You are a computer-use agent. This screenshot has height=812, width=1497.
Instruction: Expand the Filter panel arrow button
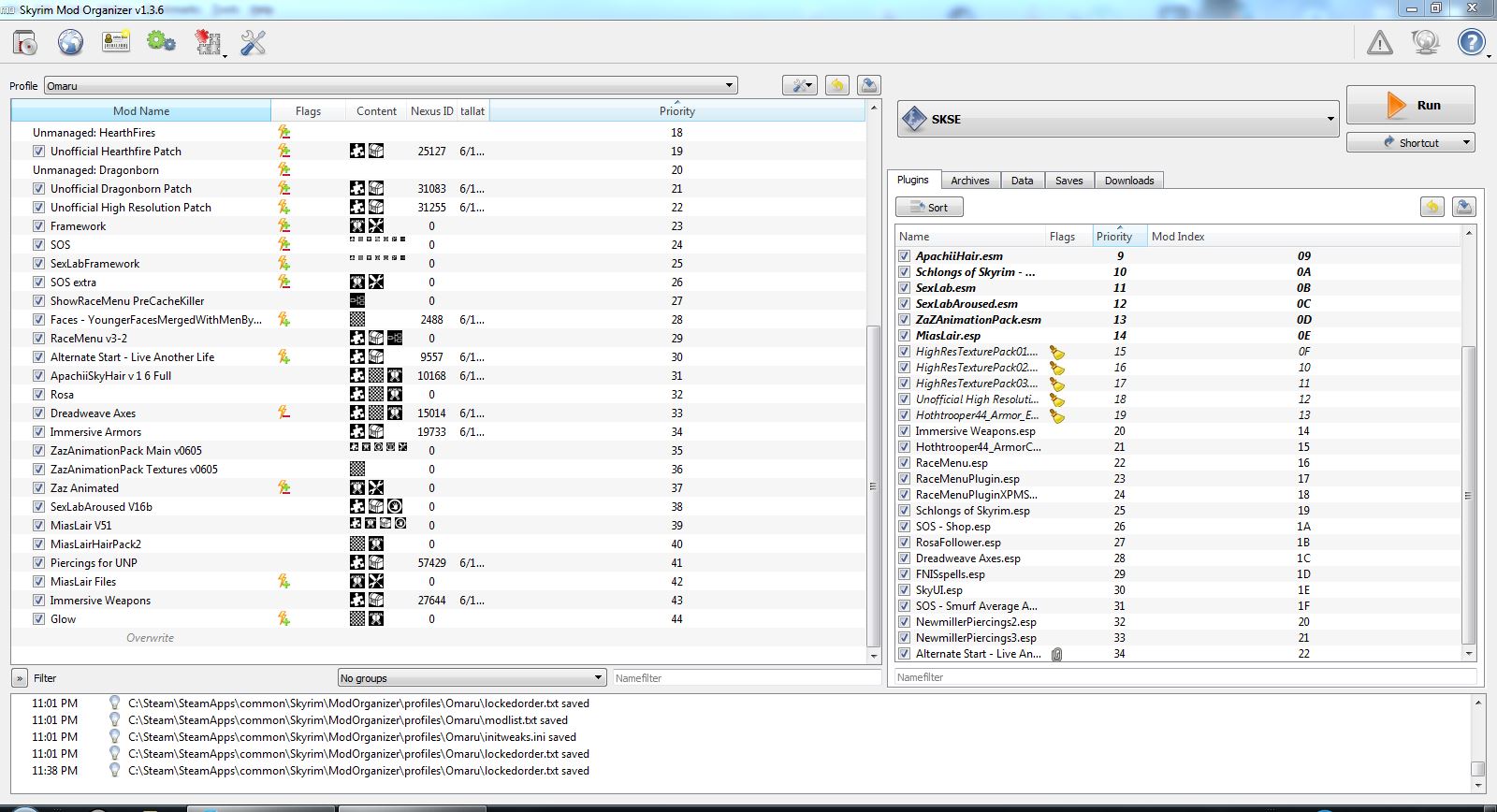click(x=20, y=677)
